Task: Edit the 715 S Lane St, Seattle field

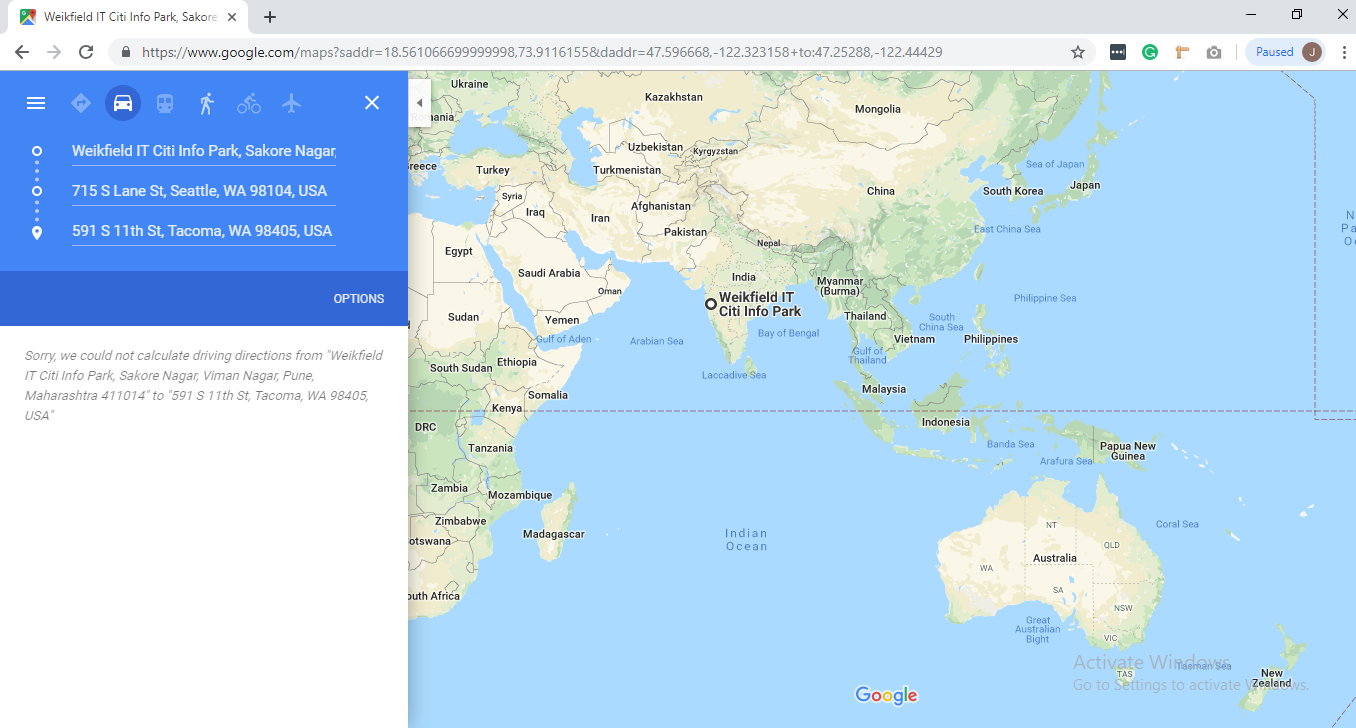Action: tap(204, 191)
